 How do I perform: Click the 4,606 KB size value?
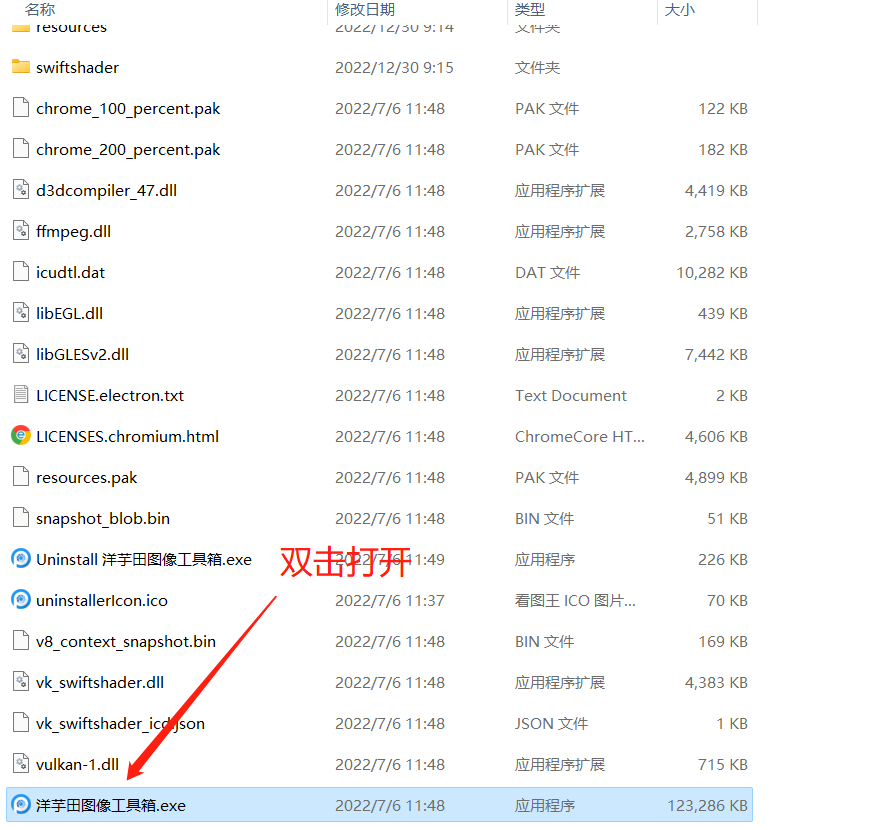coord(716,437)
